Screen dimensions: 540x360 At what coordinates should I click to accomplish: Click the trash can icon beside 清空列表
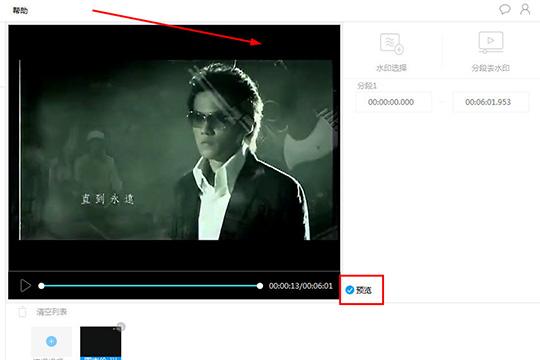point(22,312)
